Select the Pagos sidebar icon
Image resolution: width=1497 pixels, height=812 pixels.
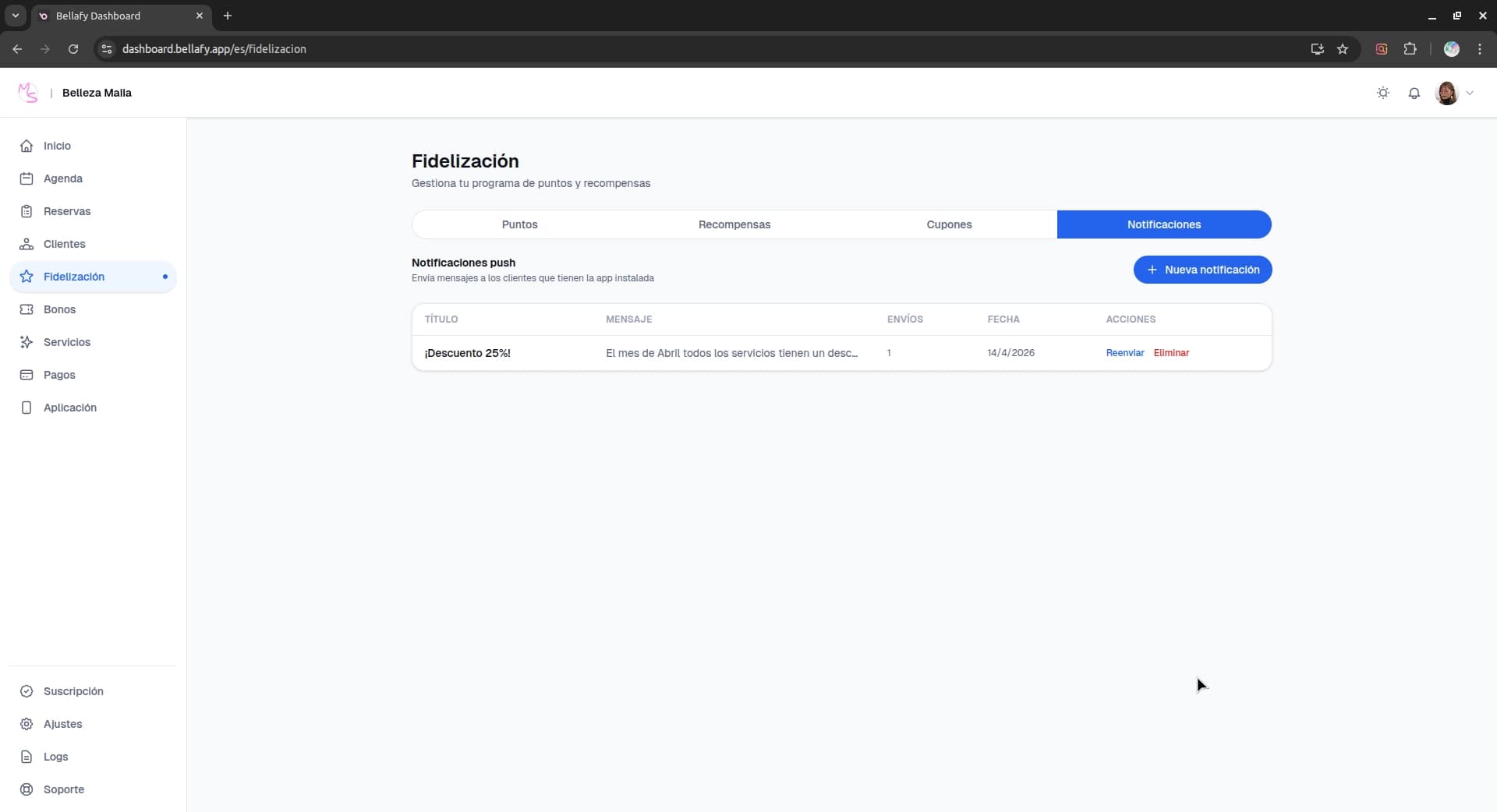pyautogui.click(x=58, y=375)
